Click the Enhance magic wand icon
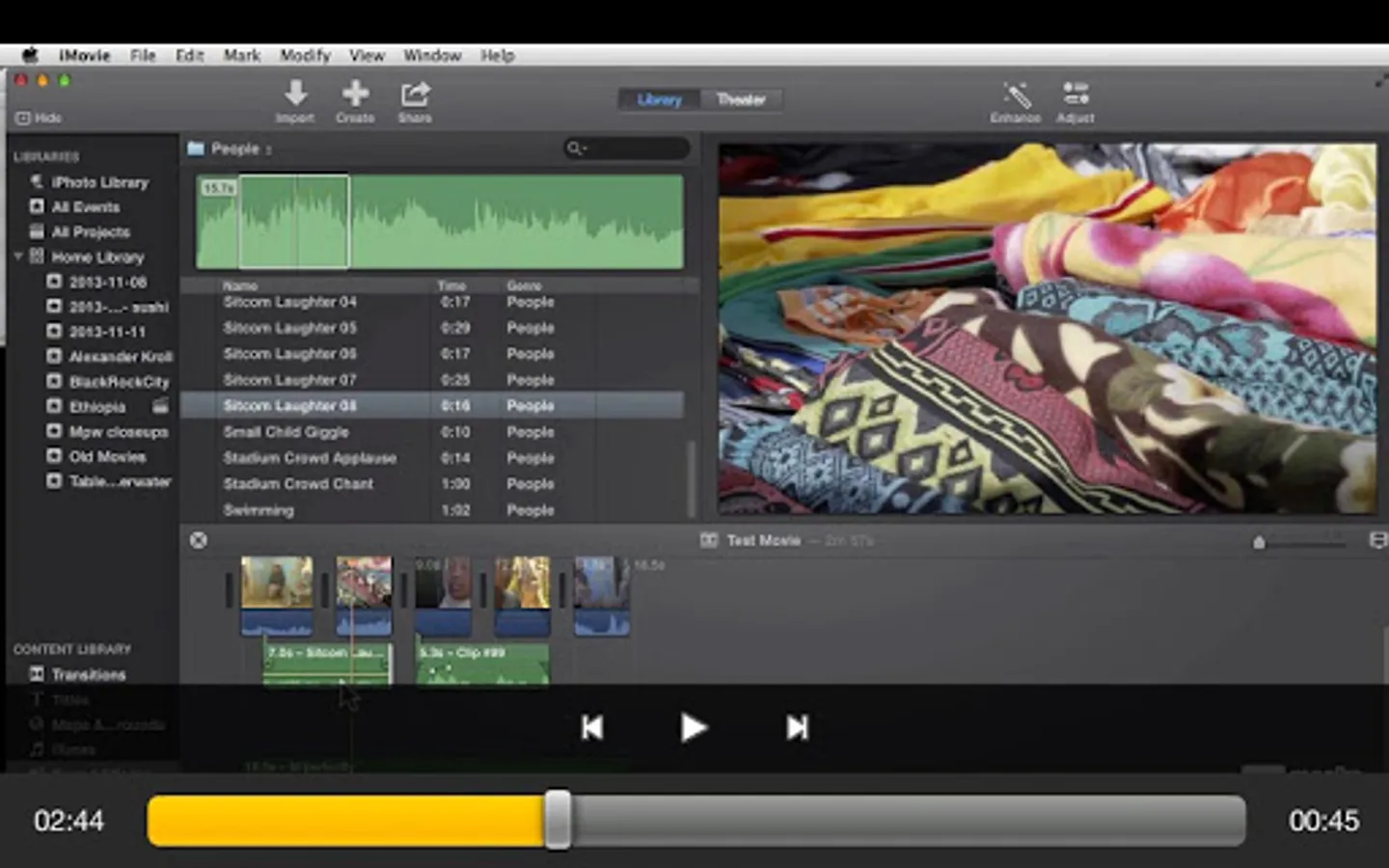 tap(1016, 95)
